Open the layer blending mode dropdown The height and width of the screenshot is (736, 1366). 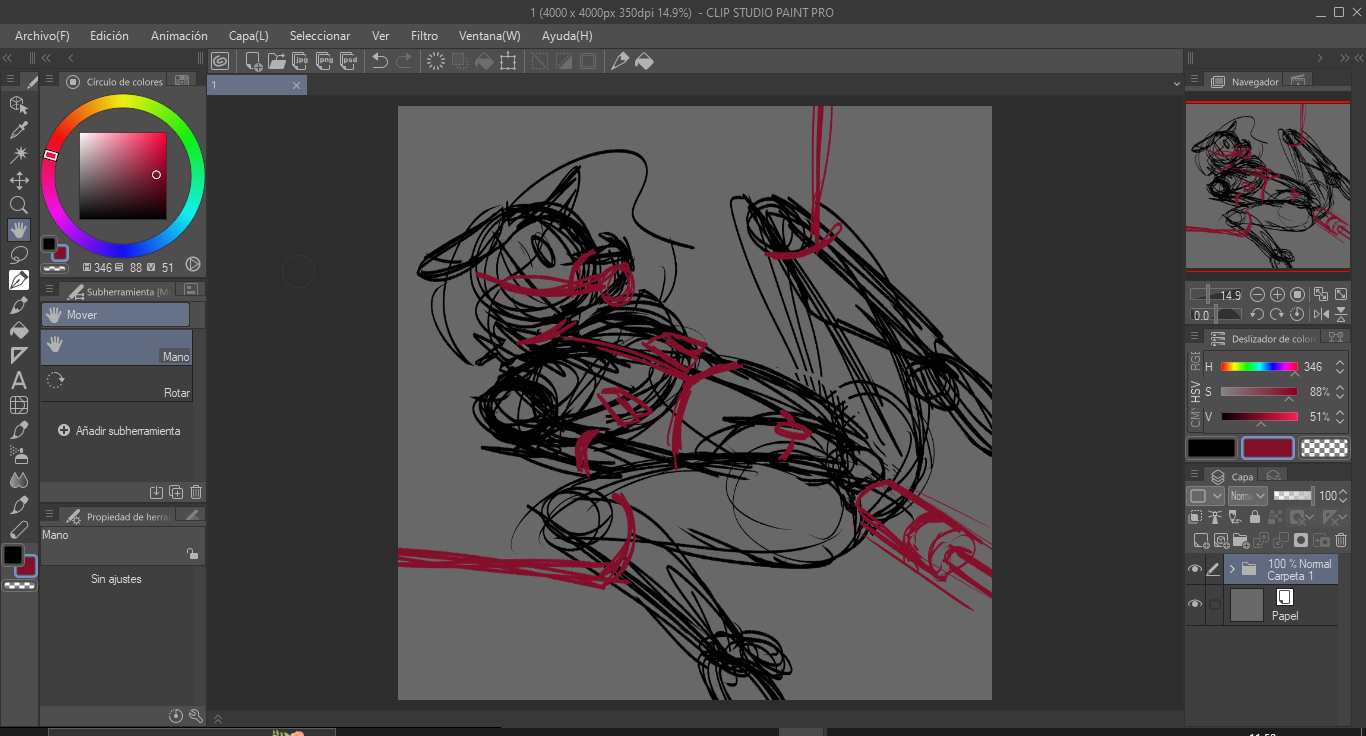[x=1248, y=496]
